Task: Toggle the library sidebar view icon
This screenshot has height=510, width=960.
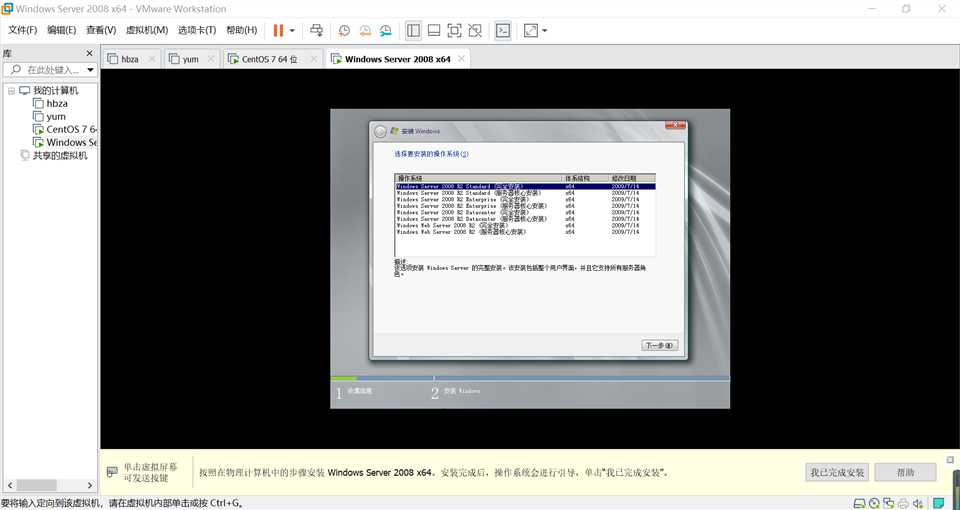Action: (413, 30)
